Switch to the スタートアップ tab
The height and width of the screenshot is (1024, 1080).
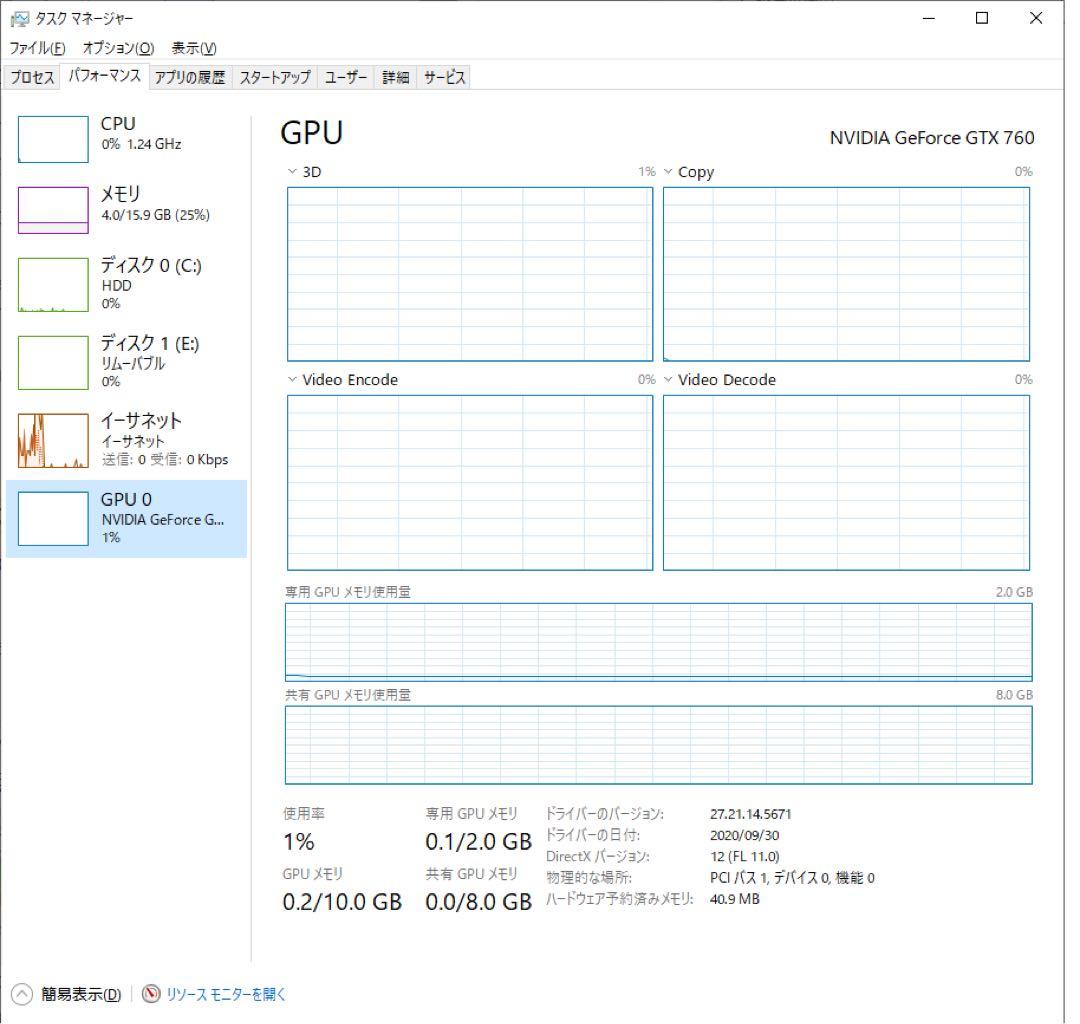click(273, 76)
